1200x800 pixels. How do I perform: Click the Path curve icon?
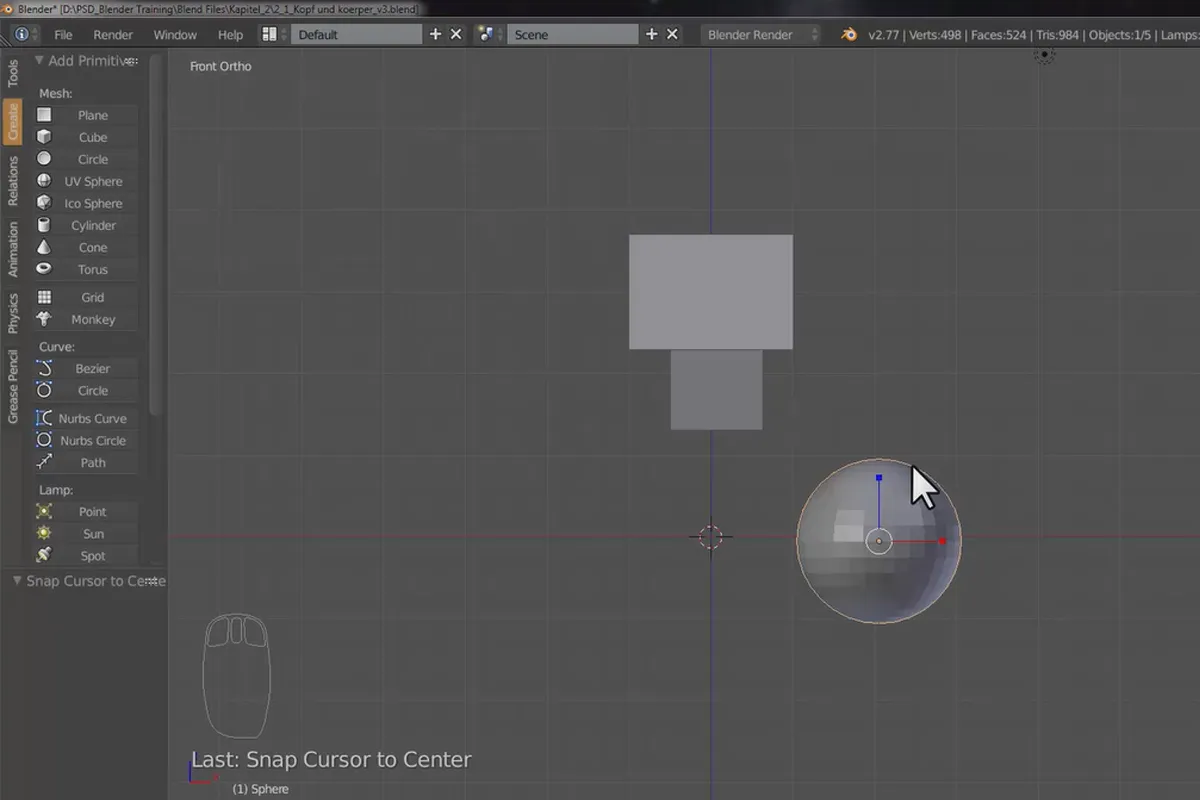point(44,462)
